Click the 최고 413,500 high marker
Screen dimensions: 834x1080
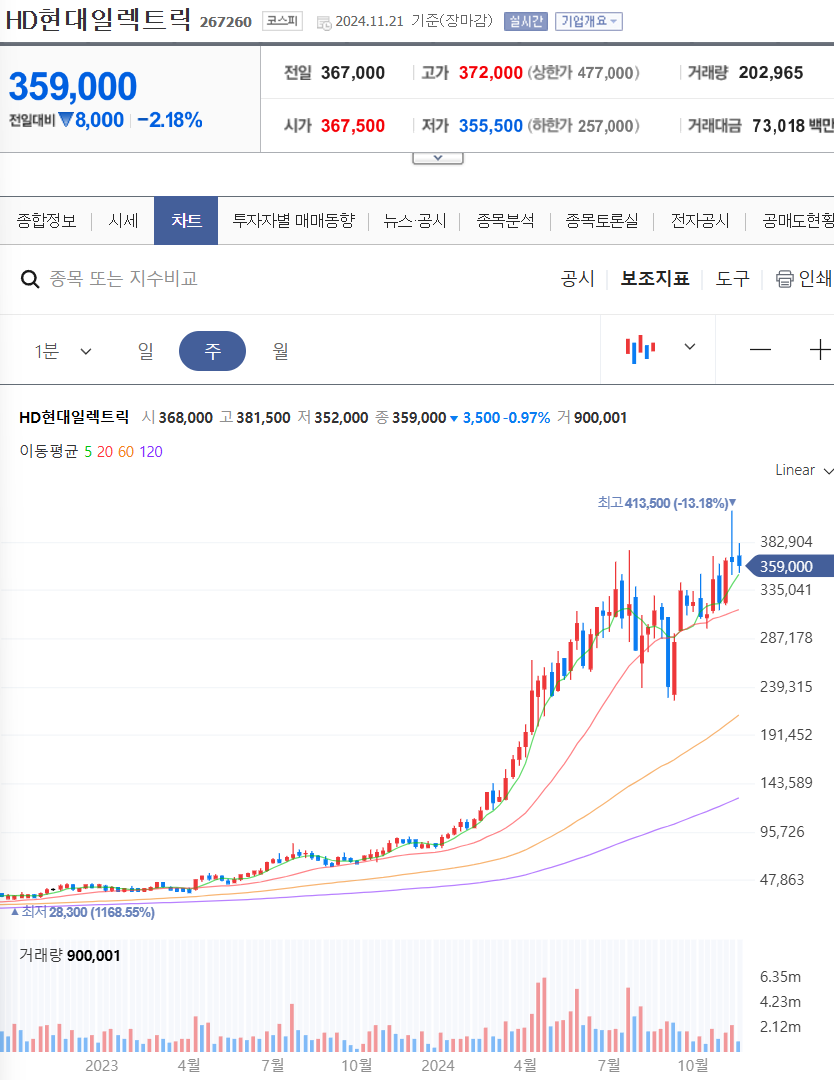point(666,503)
